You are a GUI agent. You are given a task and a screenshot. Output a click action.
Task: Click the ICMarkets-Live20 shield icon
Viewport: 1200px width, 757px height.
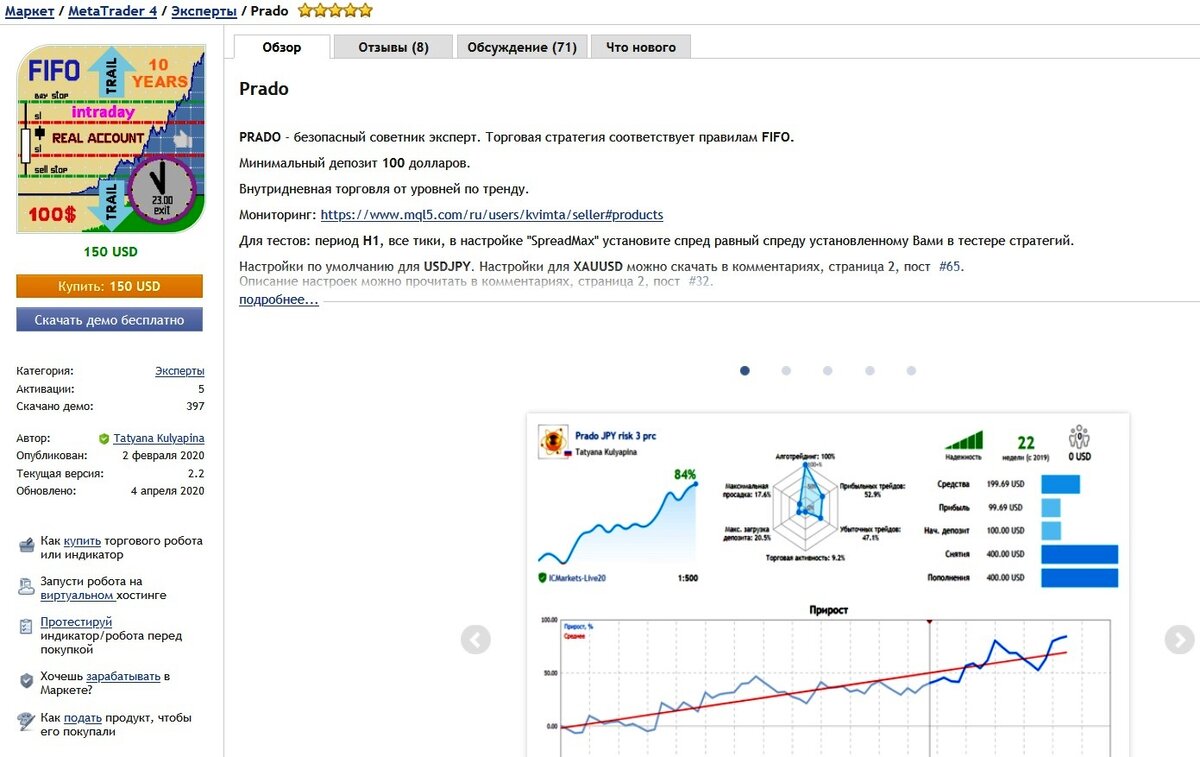[x=541, y=578]
